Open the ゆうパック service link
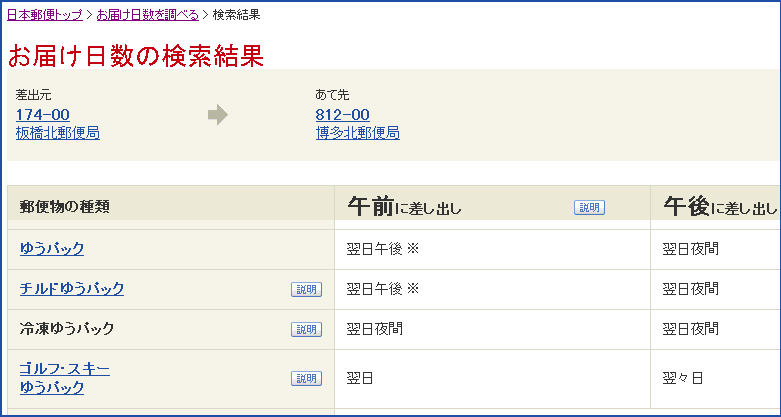This screenshot has width=781, height=417. (52, 249)
